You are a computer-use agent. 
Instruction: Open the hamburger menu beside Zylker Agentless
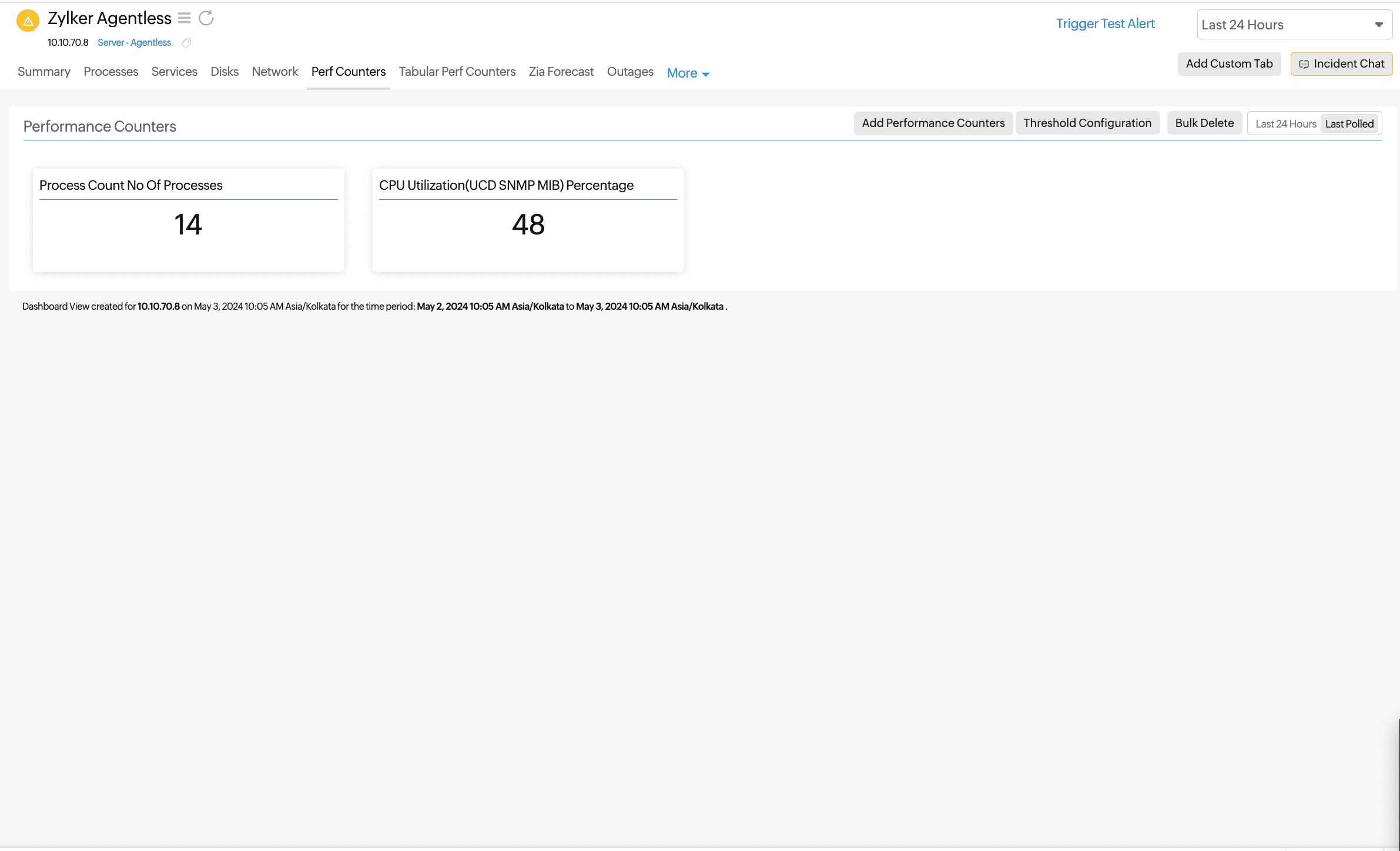click(184, 18)
